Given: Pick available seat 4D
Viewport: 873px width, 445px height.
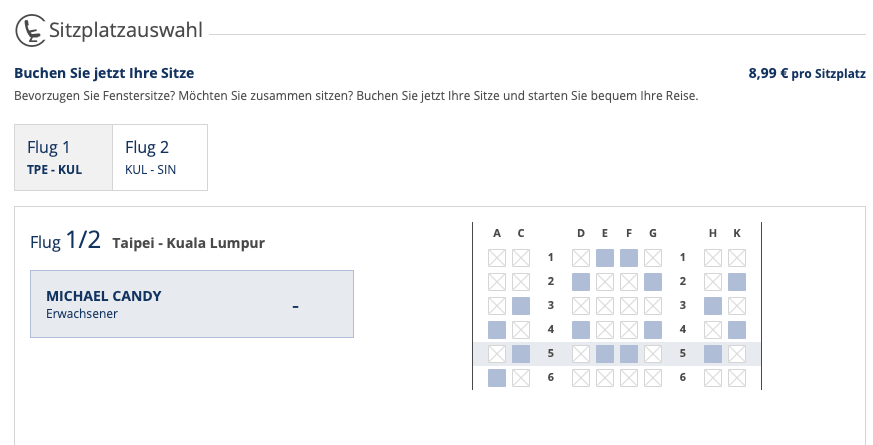Looking at the screenshot, I should (x=581, y=330).
